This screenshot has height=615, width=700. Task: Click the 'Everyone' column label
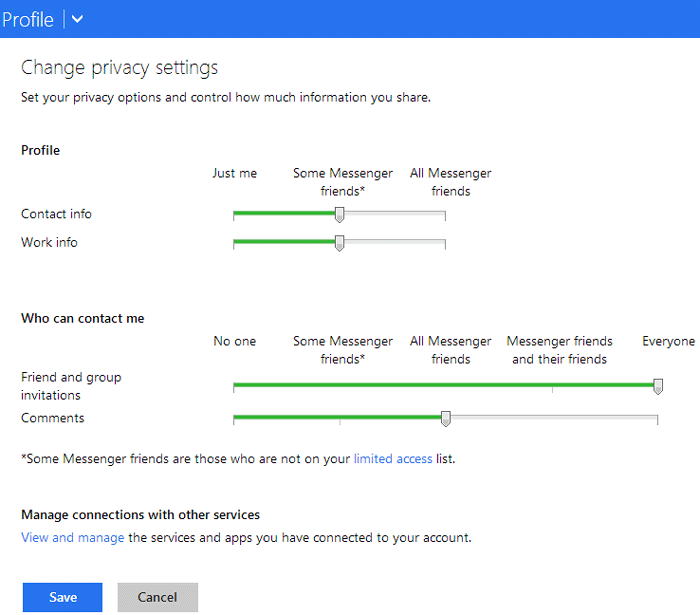668,341
